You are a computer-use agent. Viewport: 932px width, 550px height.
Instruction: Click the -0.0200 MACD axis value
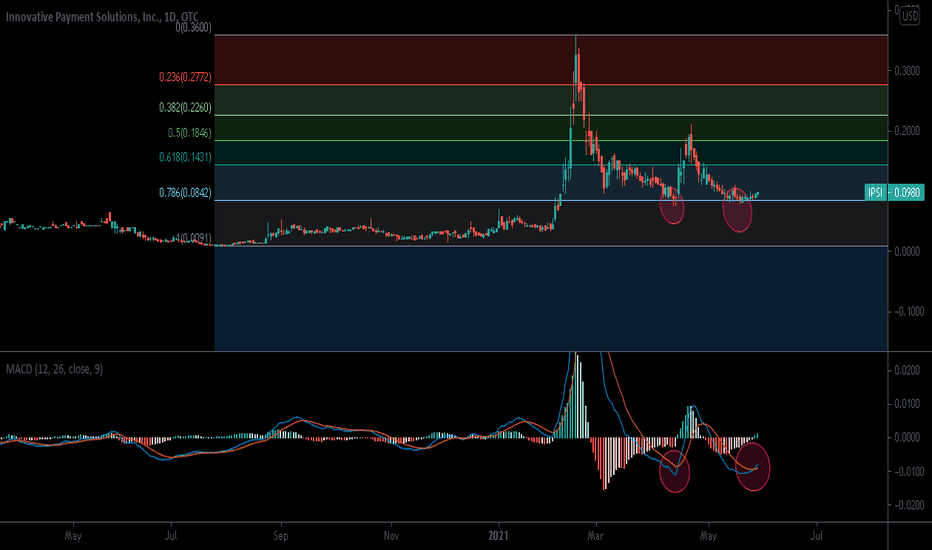click(x=909, y=505)
